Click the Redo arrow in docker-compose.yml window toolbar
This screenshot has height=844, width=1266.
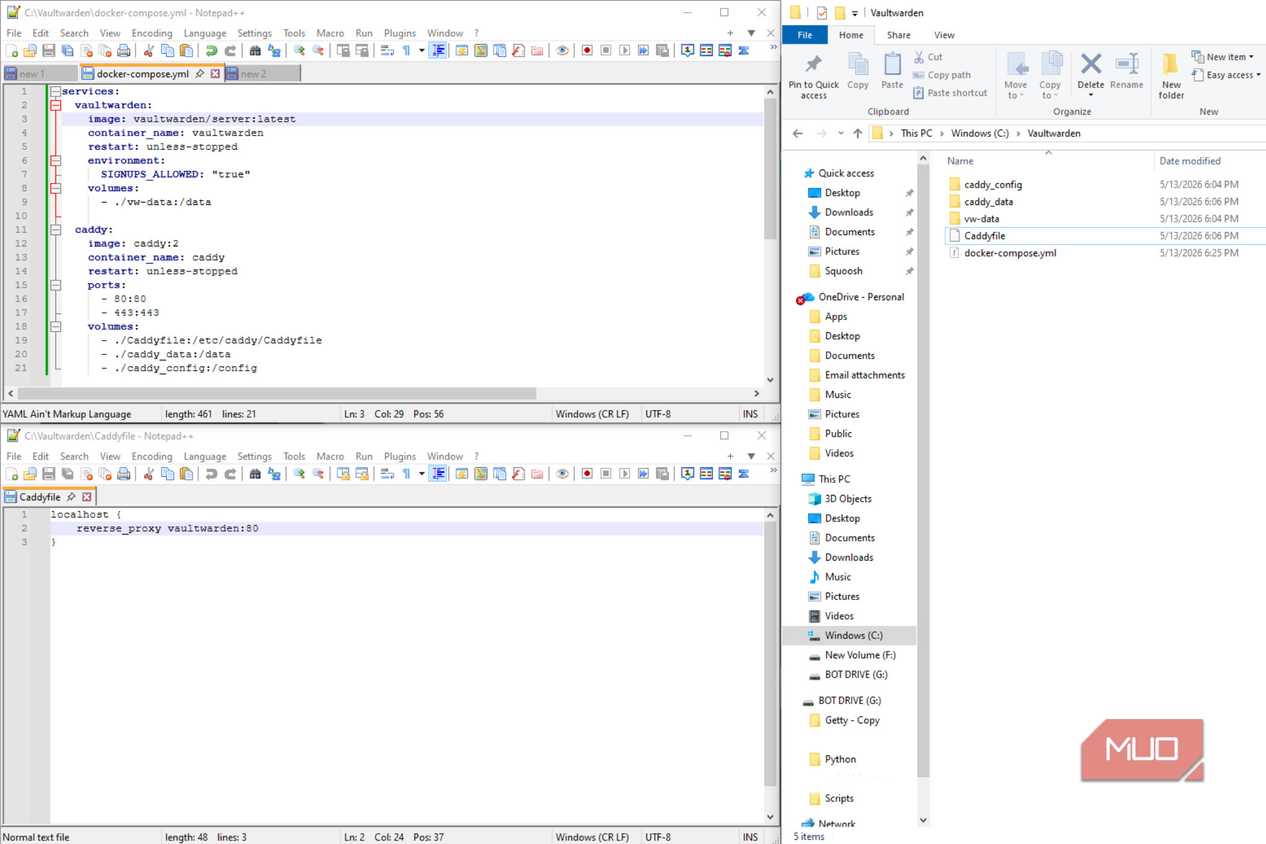229,50
